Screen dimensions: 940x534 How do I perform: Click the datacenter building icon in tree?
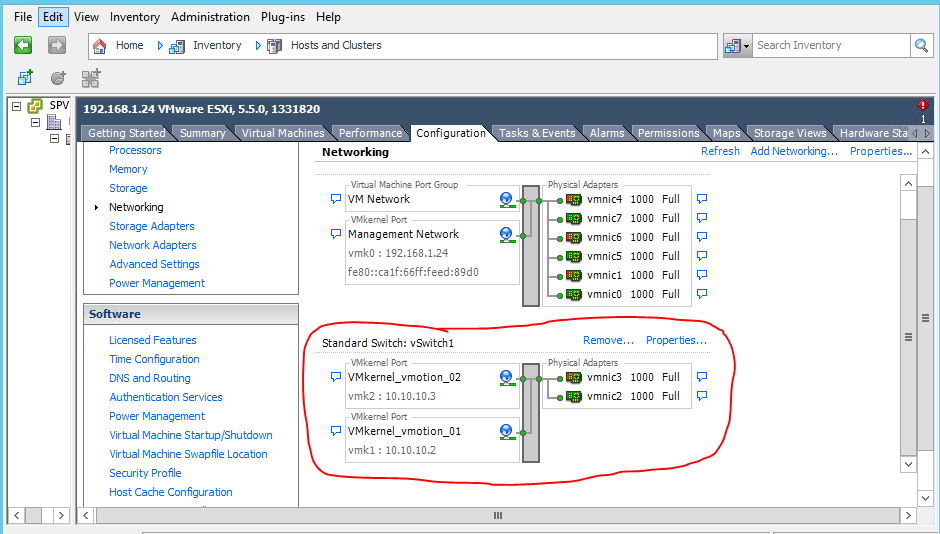tap(55, 122)
